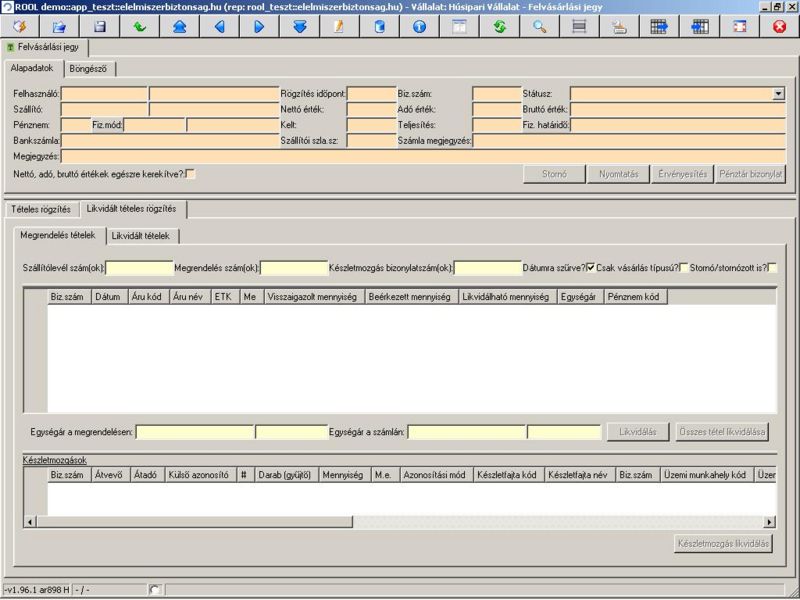Click the blue info circle icon

419,26
